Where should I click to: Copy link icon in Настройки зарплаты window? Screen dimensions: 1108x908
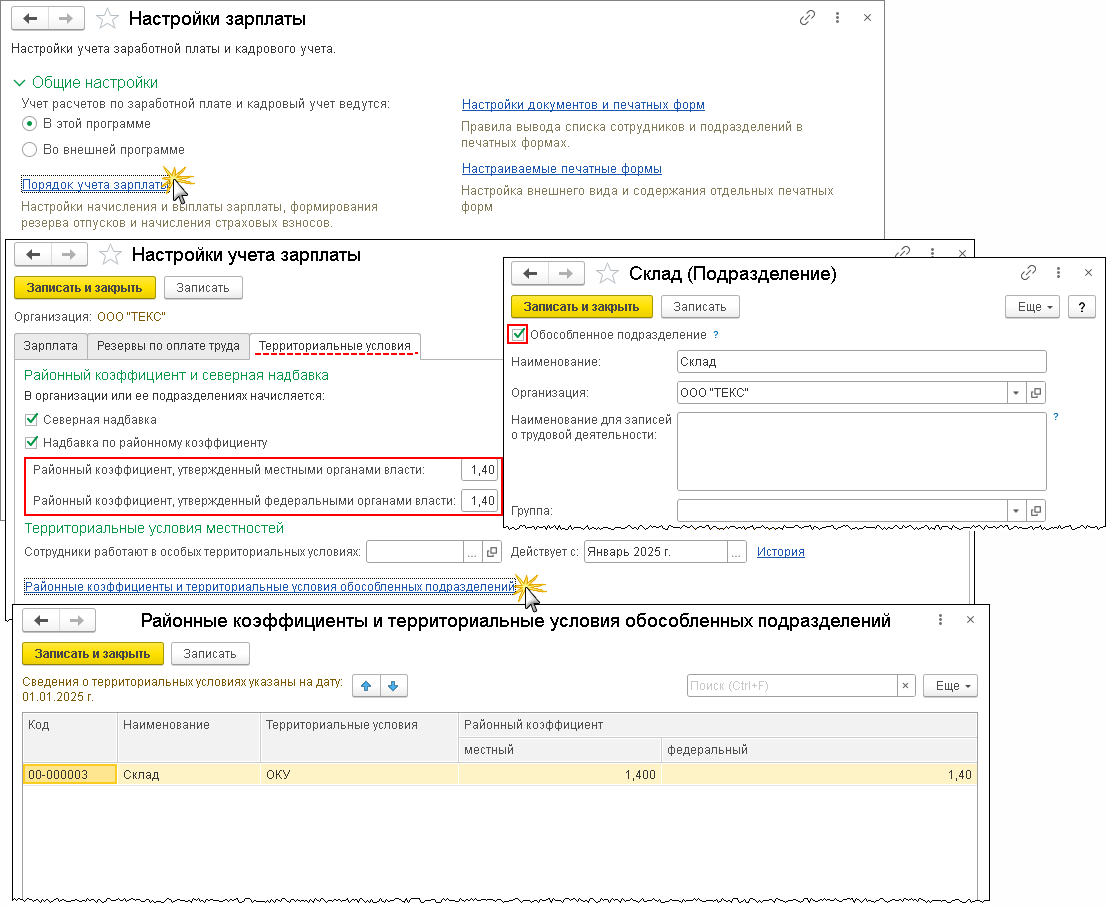pyautogui.click(x=807, y=18)
